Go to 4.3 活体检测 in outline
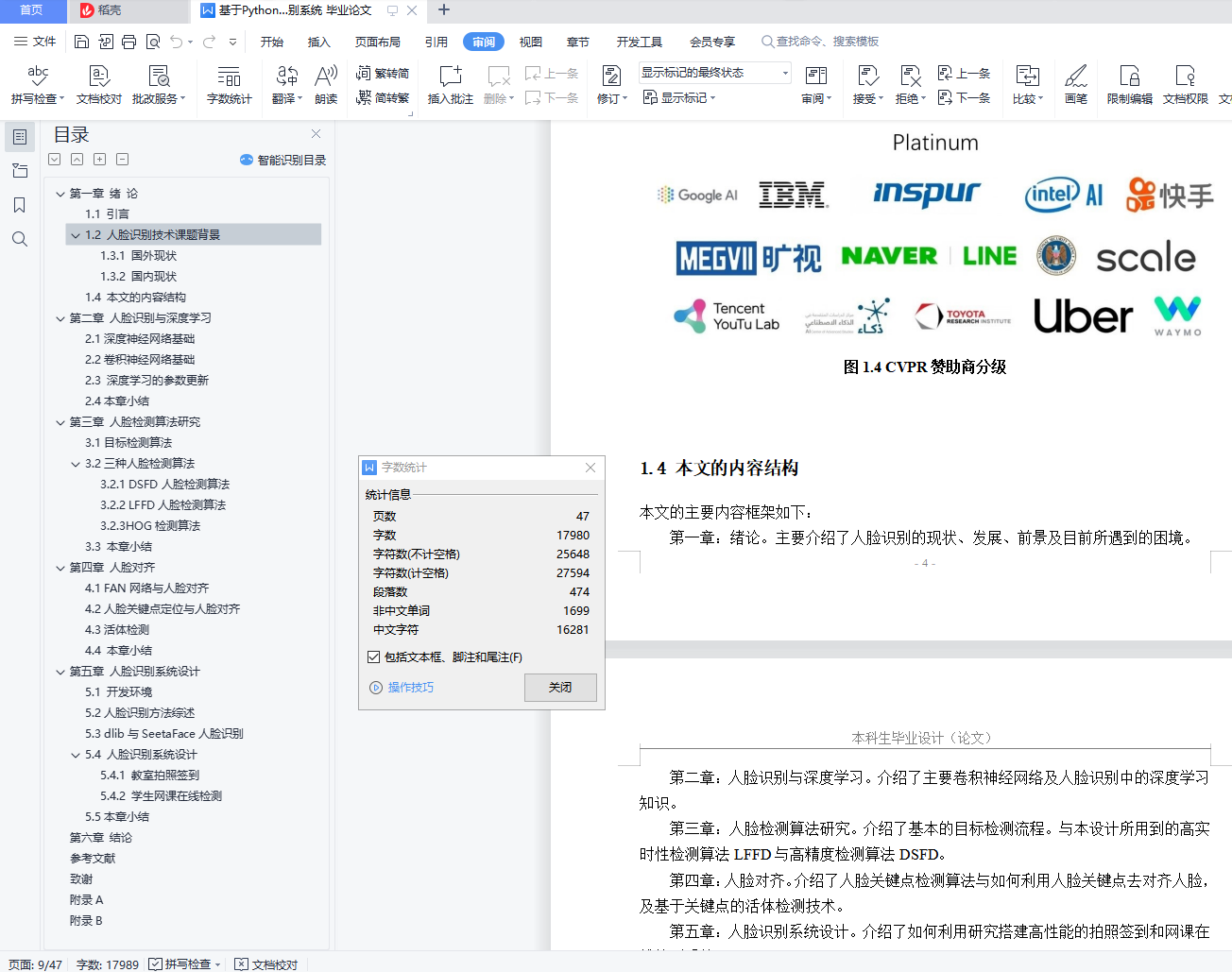Viewport: 1232px width, 972px height. [117, 630]
